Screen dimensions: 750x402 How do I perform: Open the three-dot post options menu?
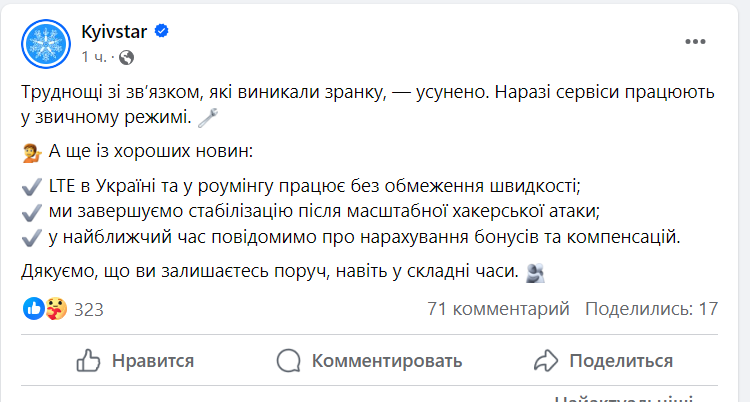696,42
